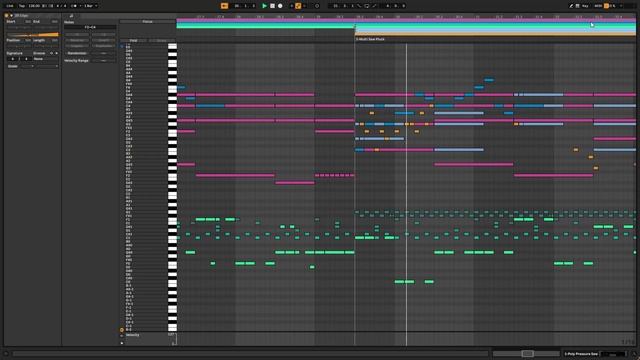Click the bottom-left corner info icon
The image size is (640, 360).
(6, 354)
